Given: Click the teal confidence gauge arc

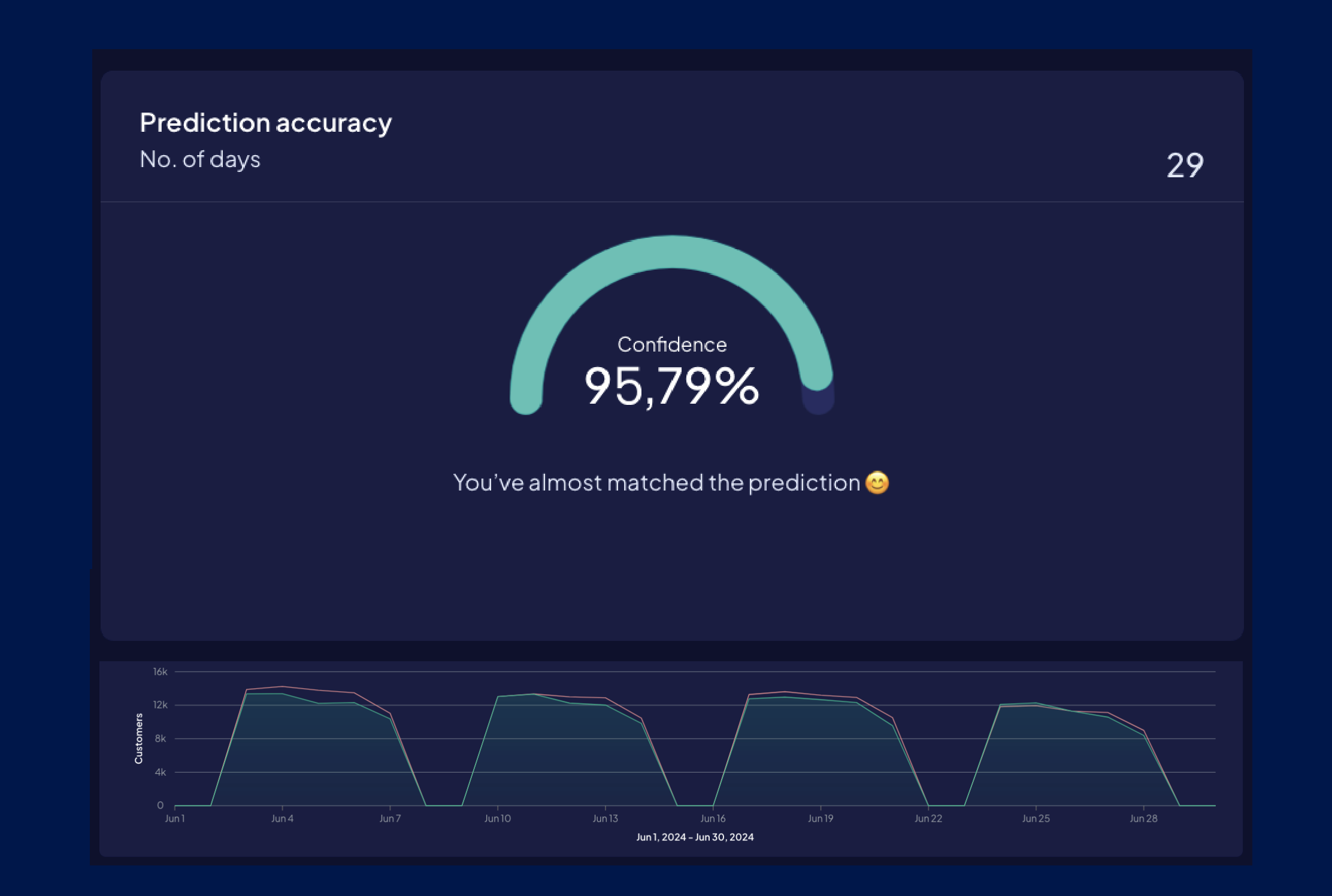Looking at the screenshot, I should tap(671, 252).
